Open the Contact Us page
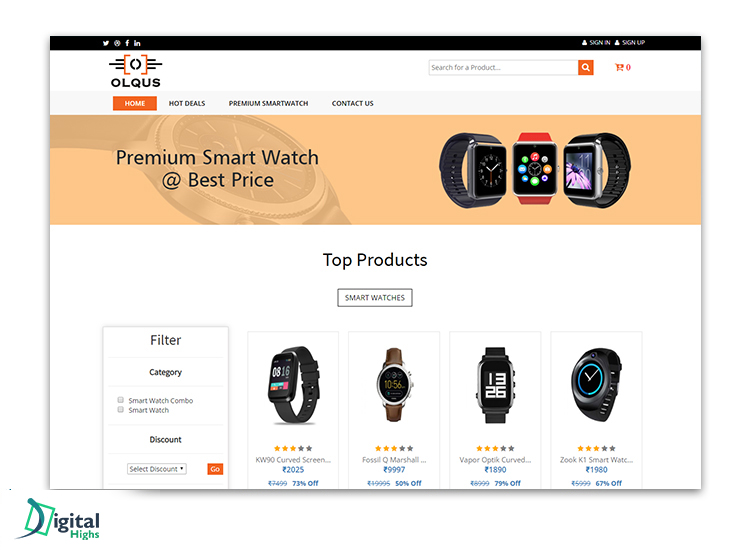The width and height of the screenshot is (750, 550). click(353, 103)
